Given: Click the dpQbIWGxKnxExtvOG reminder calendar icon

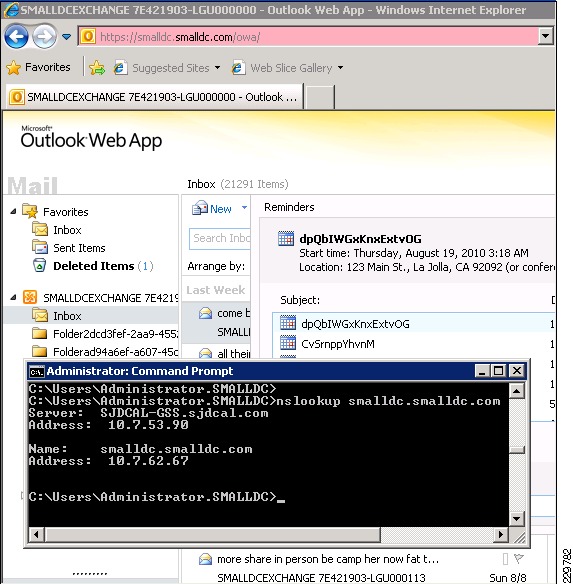Looking at the screenshot, I should [x=286, y=239].
